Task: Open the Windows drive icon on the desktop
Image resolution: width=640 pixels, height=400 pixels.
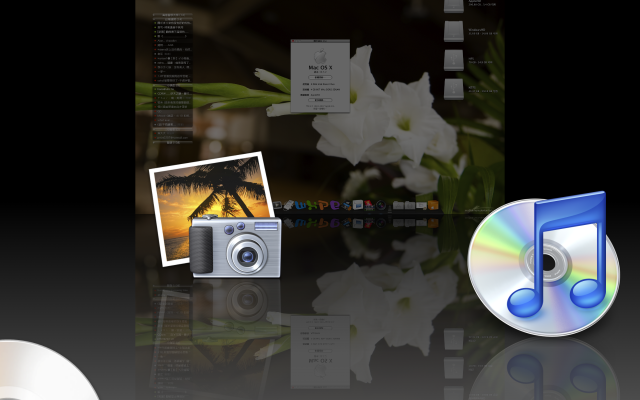Action: (454, 31)
